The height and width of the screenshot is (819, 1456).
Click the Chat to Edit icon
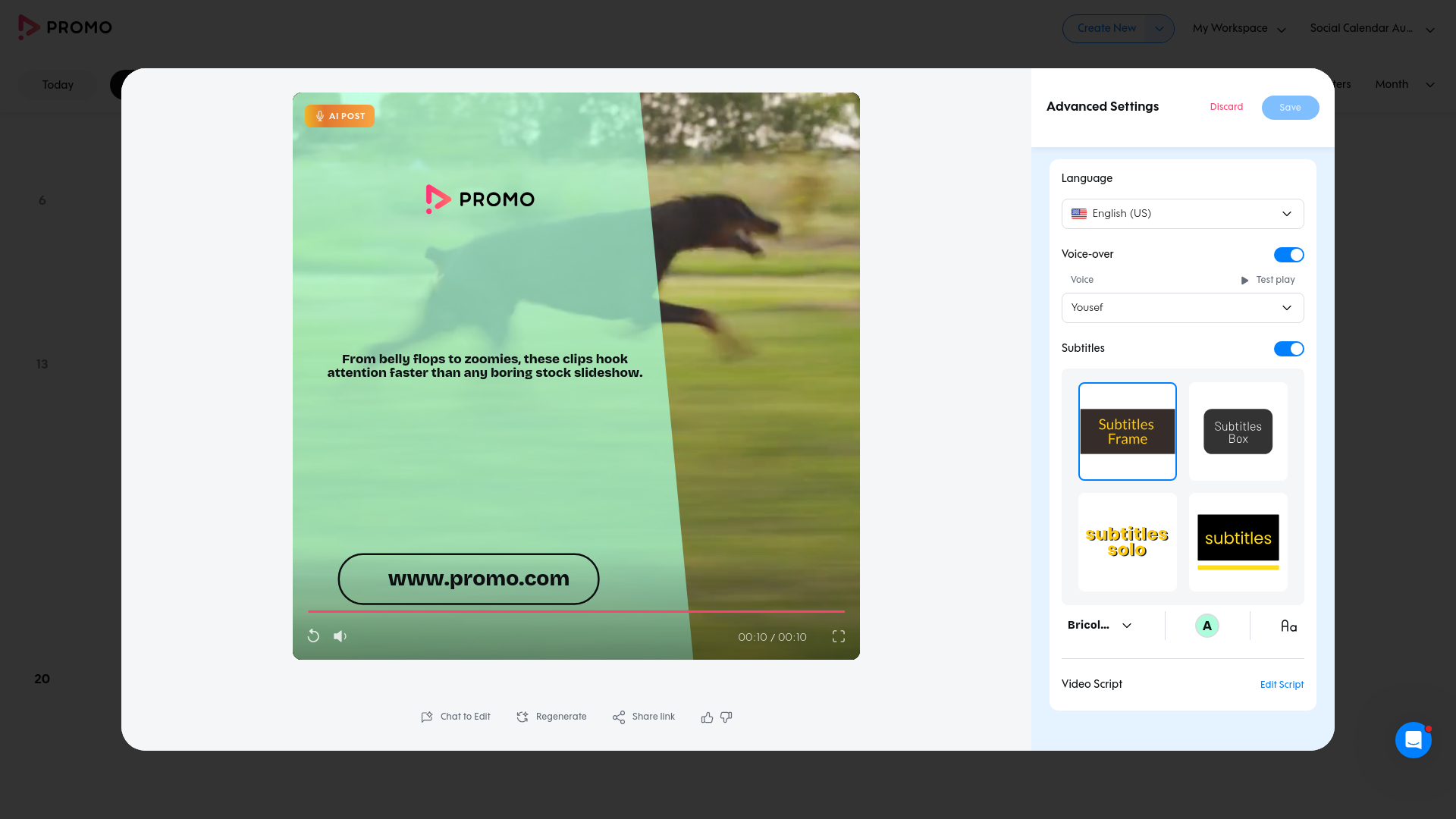[427, 717]
